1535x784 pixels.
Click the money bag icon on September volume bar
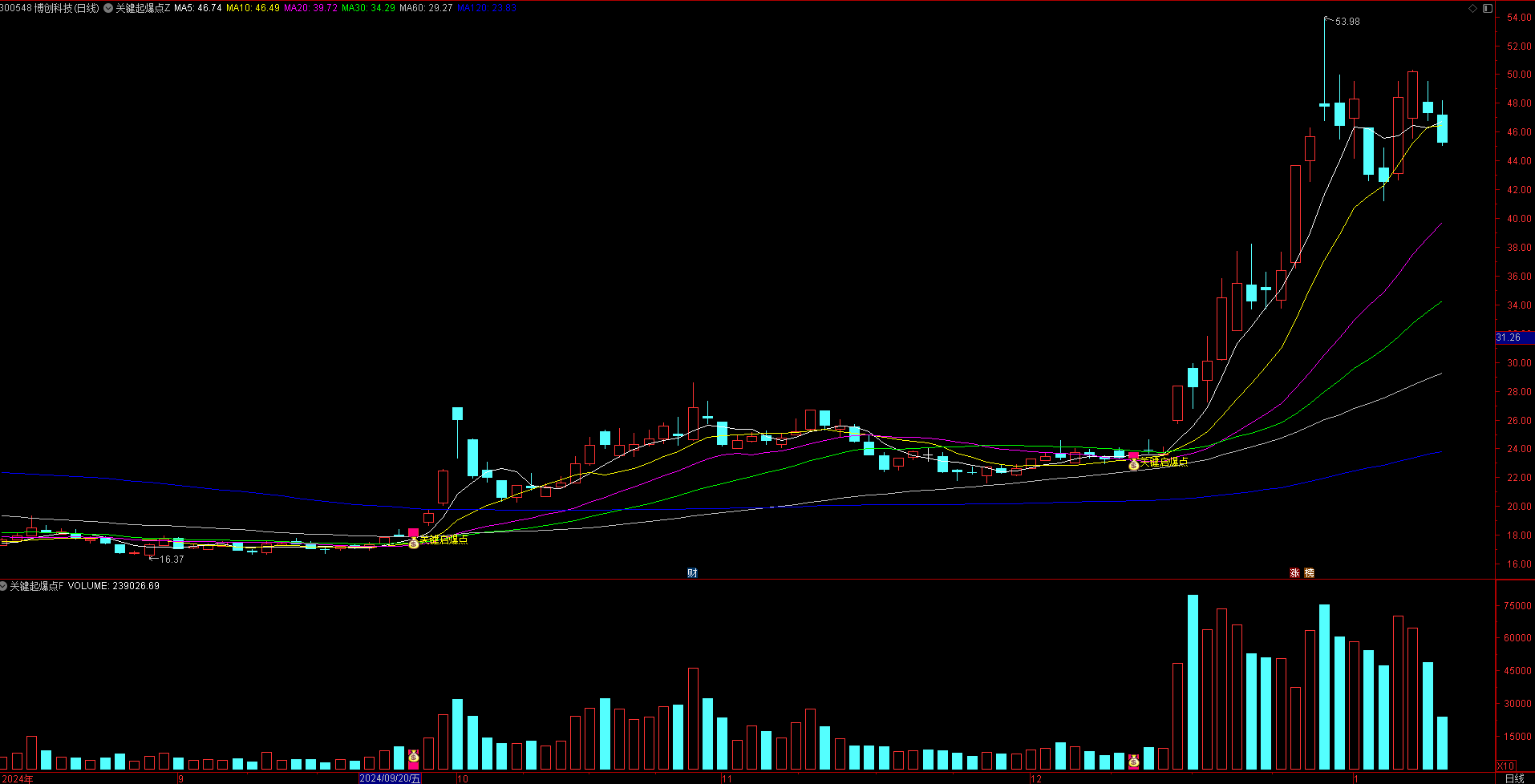coord(414,756)
